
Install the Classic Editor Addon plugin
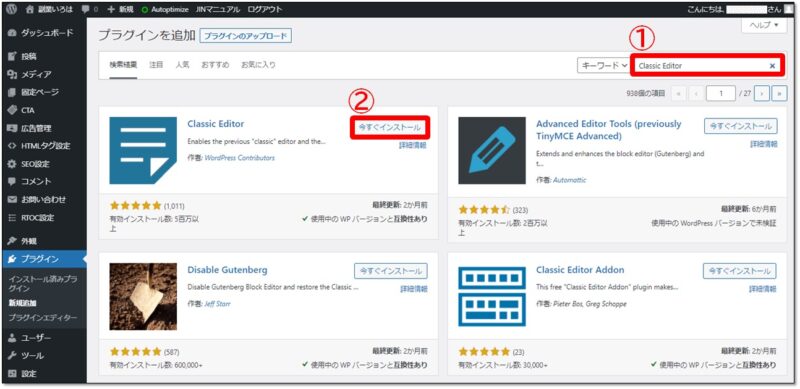click(740, 271)
